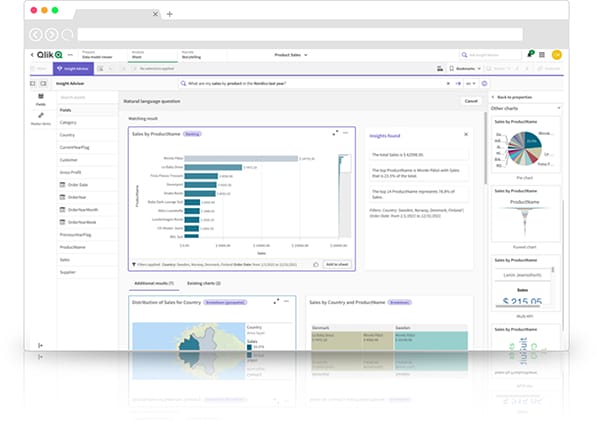This screenshot has width=596, height=429.
Task: Click Back to properties link
Action: pos(512,97)
